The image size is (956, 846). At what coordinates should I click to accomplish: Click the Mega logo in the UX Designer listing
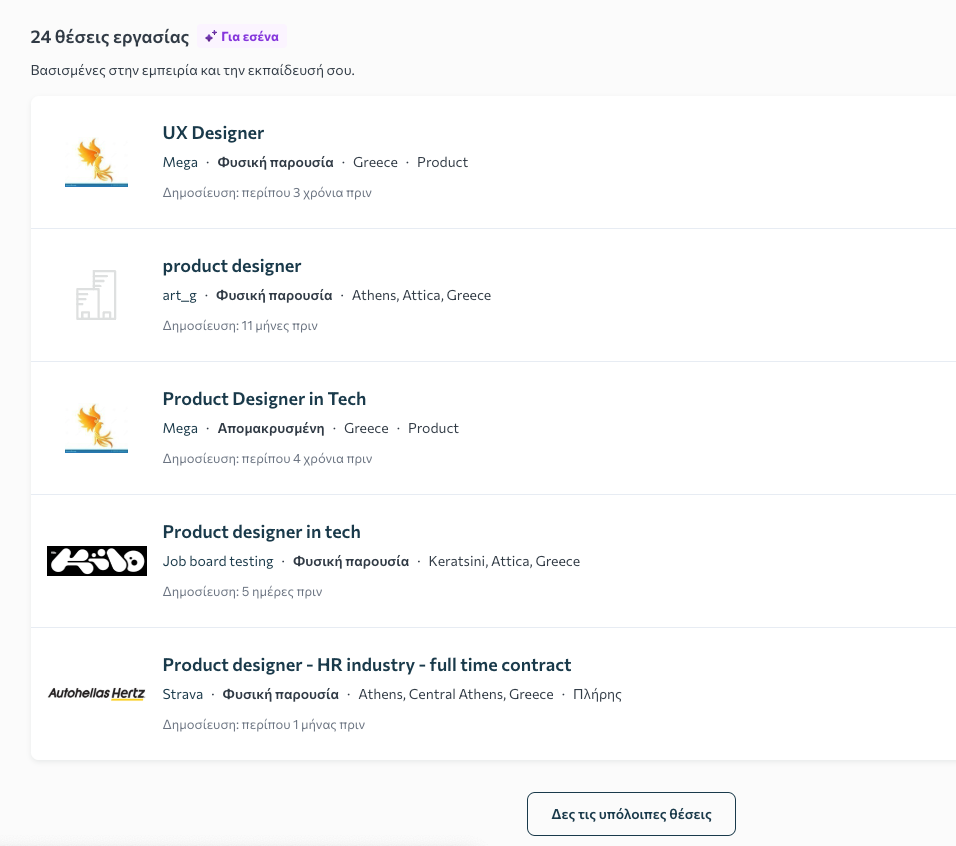point(96,162)
